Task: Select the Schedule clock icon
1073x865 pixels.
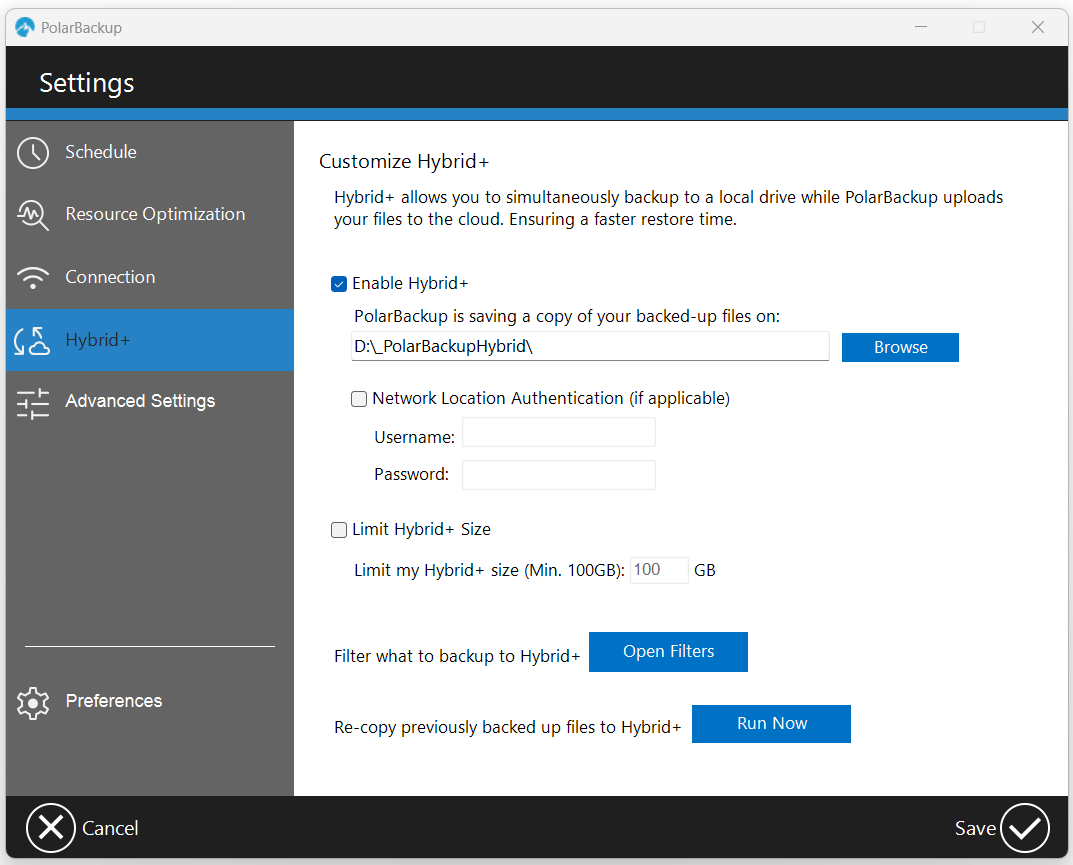Action: (x=32, y=152)
